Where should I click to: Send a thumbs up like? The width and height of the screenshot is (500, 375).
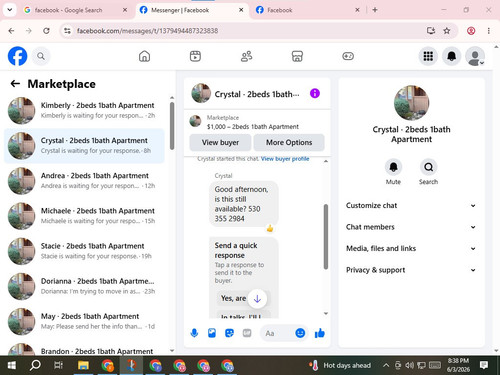(x=320, y=333)
